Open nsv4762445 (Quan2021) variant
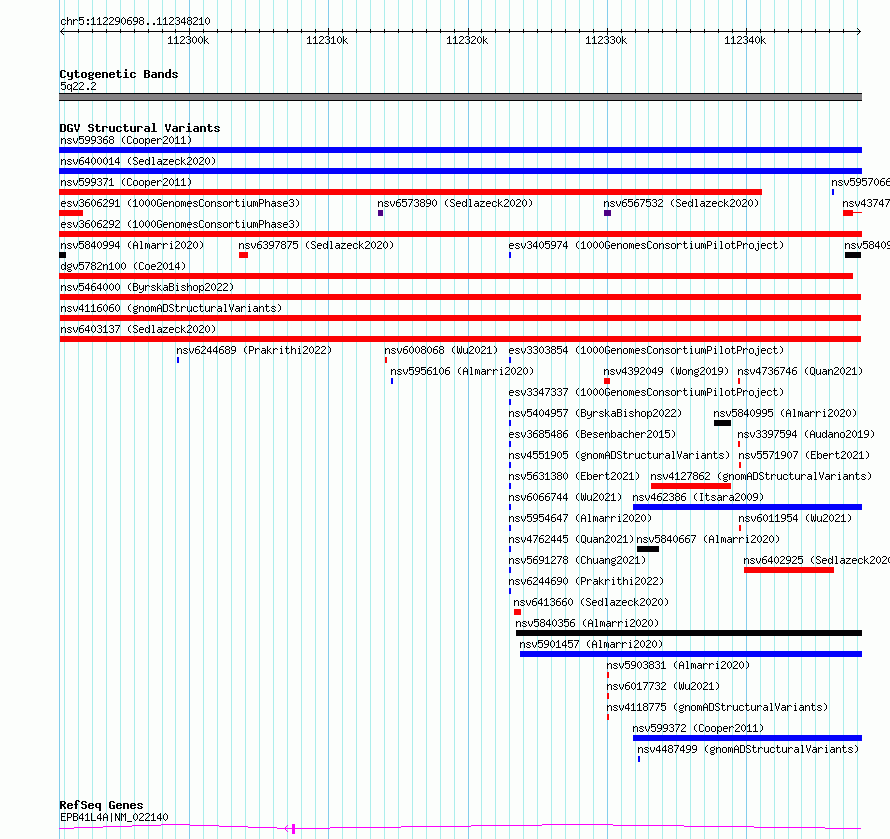Viewport: 890px width, 839px height. point(571,539)
